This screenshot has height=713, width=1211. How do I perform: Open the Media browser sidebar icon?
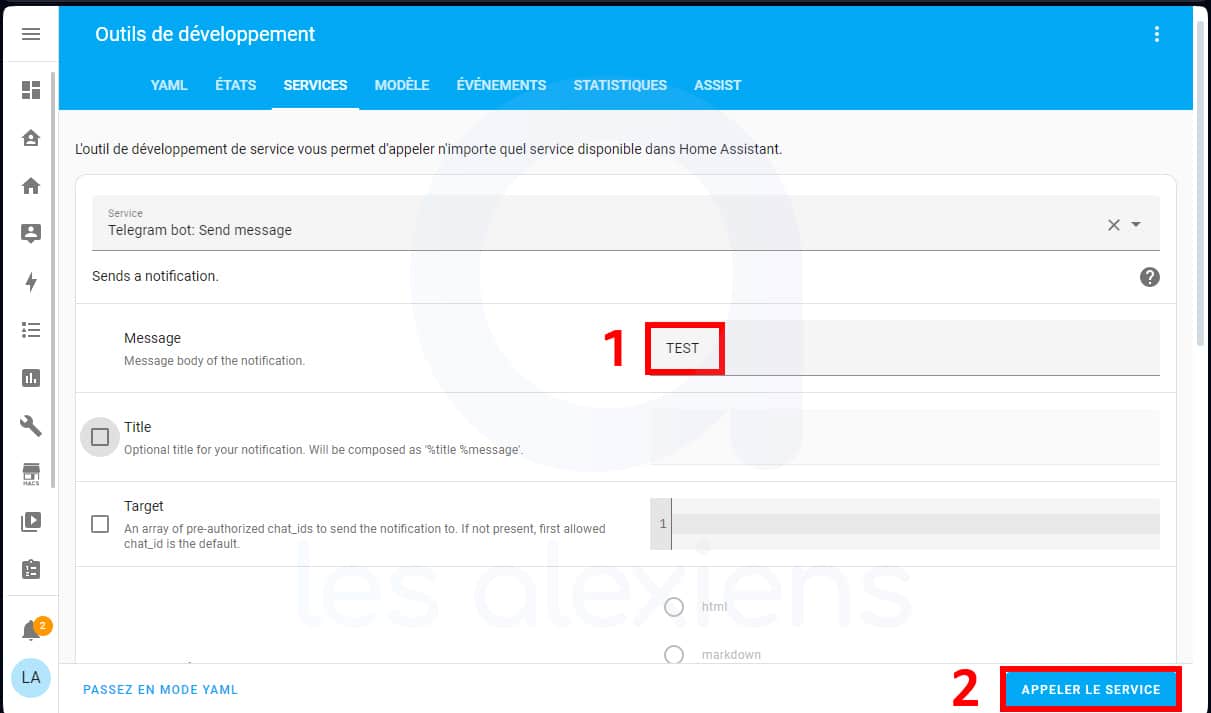coord(31,521)
